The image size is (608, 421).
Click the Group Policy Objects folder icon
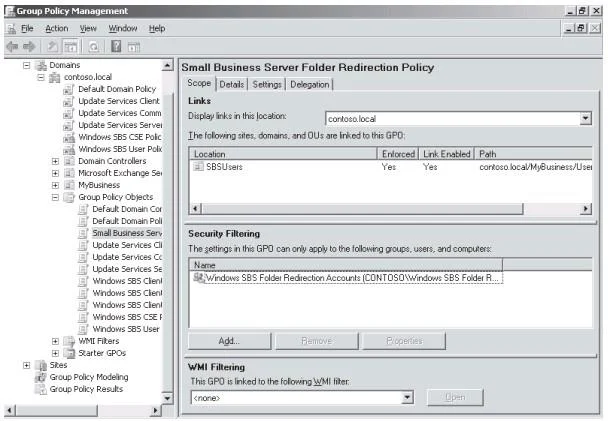(x=69, y=197)
